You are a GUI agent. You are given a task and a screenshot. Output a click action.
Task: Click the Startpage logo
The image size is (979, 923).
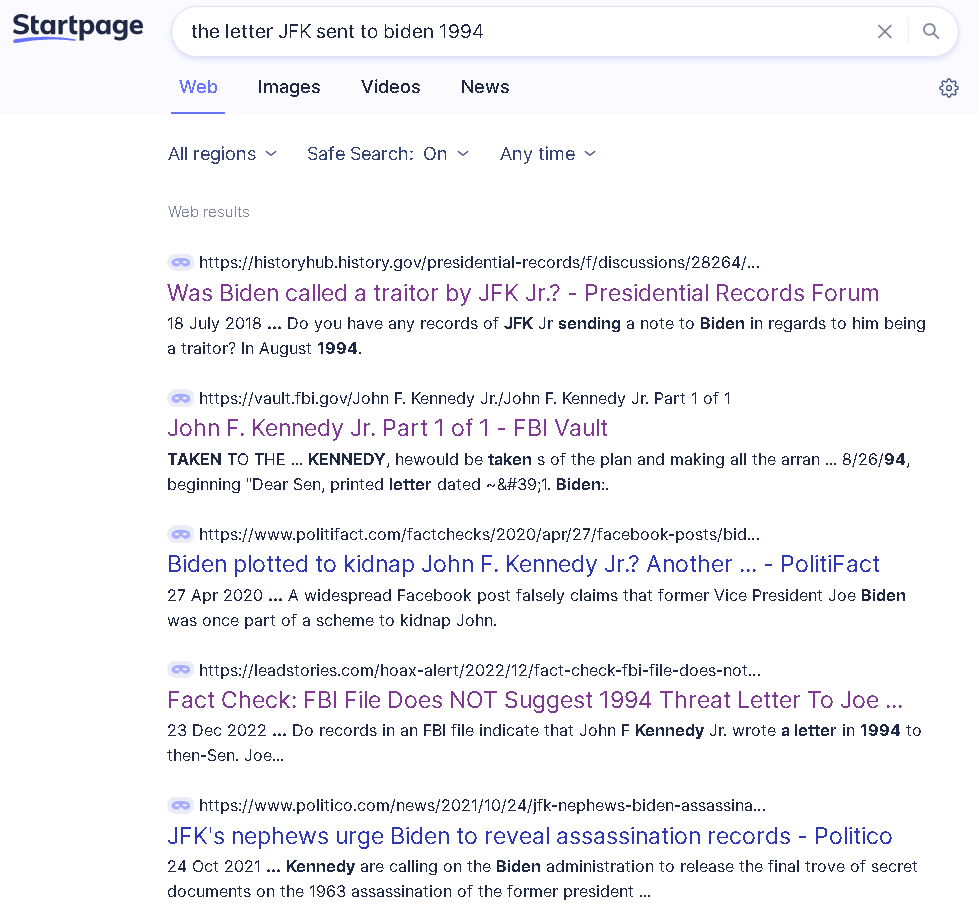[x=78, y=27]
